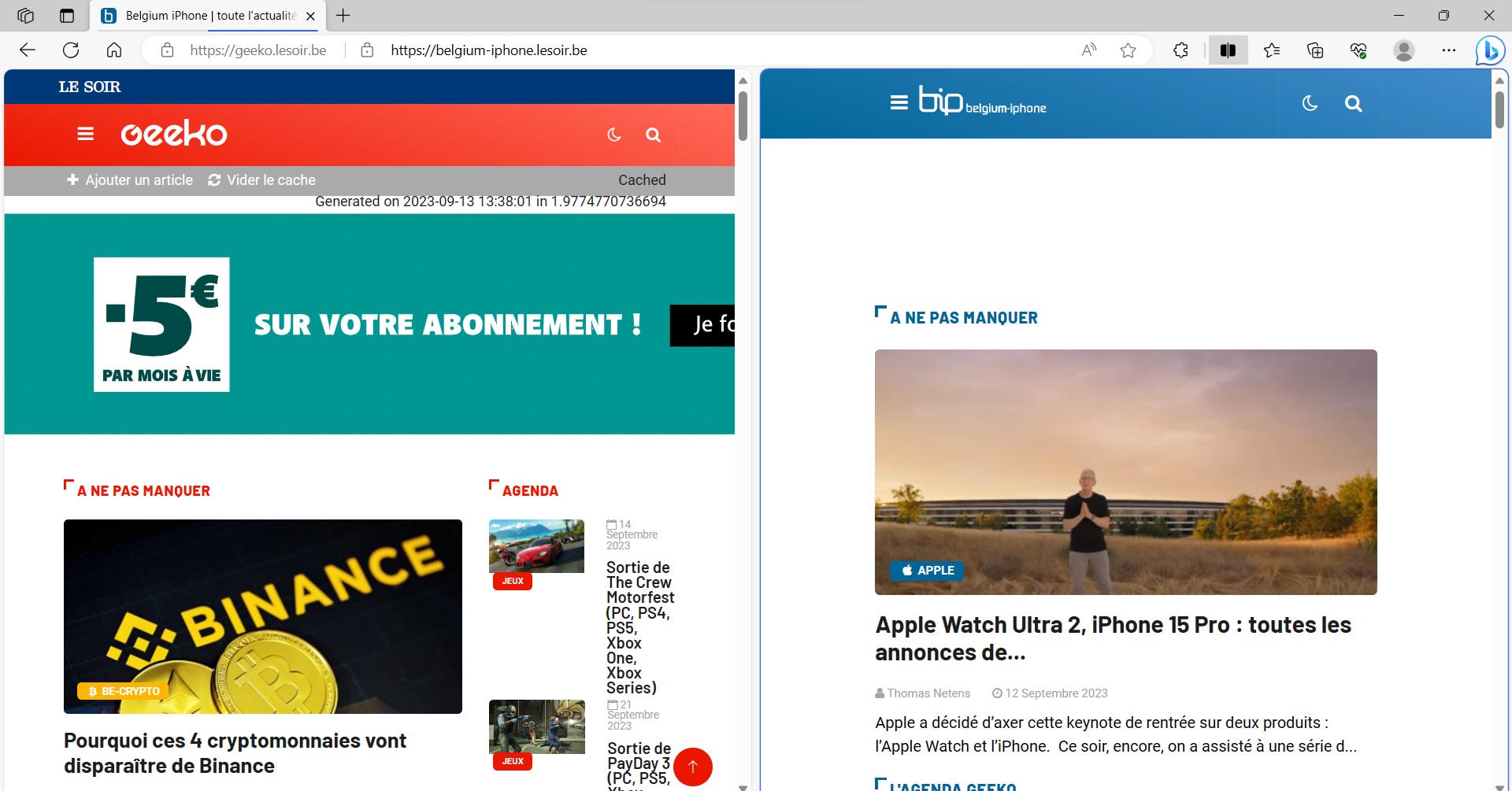The height and width of the screenshot is (791, 1512).
Task: Open the Apple keynote article image
Action: pyautogui.click(x=1125, y=472)
